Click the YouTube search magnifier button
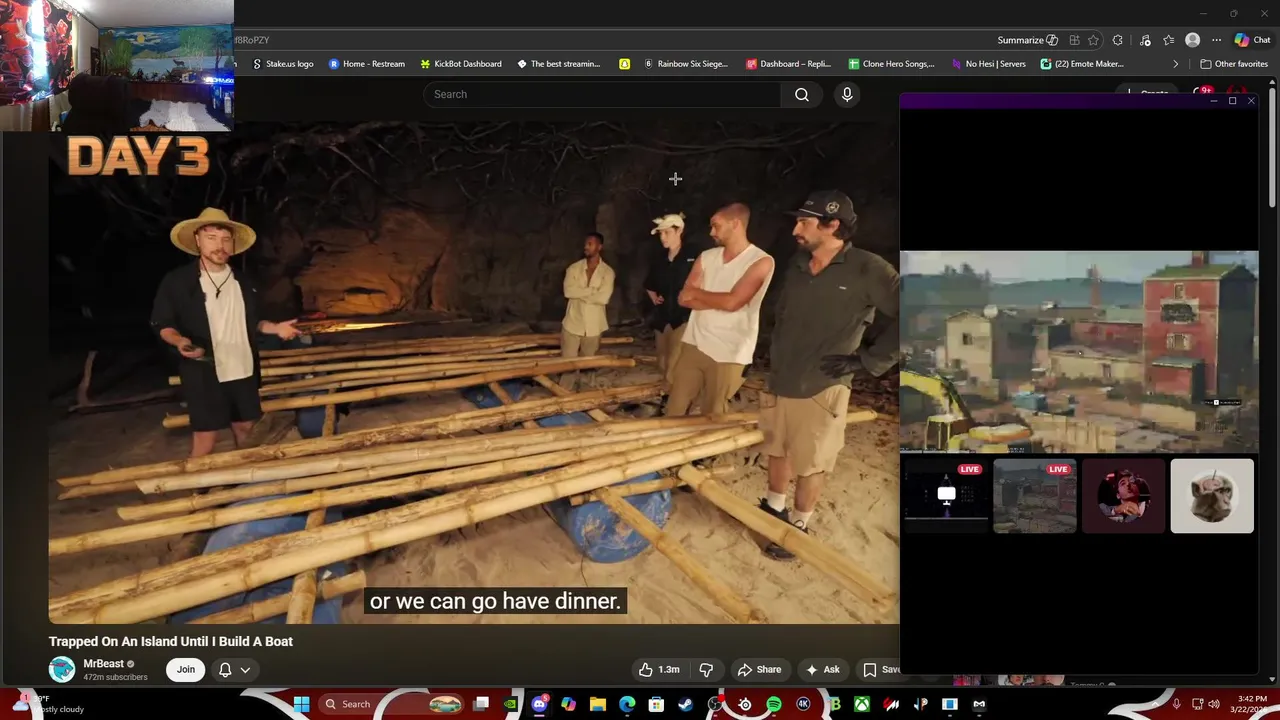The width and height of the screenshot is (1280, 720). pyautogui.click(x=802, y=94)
